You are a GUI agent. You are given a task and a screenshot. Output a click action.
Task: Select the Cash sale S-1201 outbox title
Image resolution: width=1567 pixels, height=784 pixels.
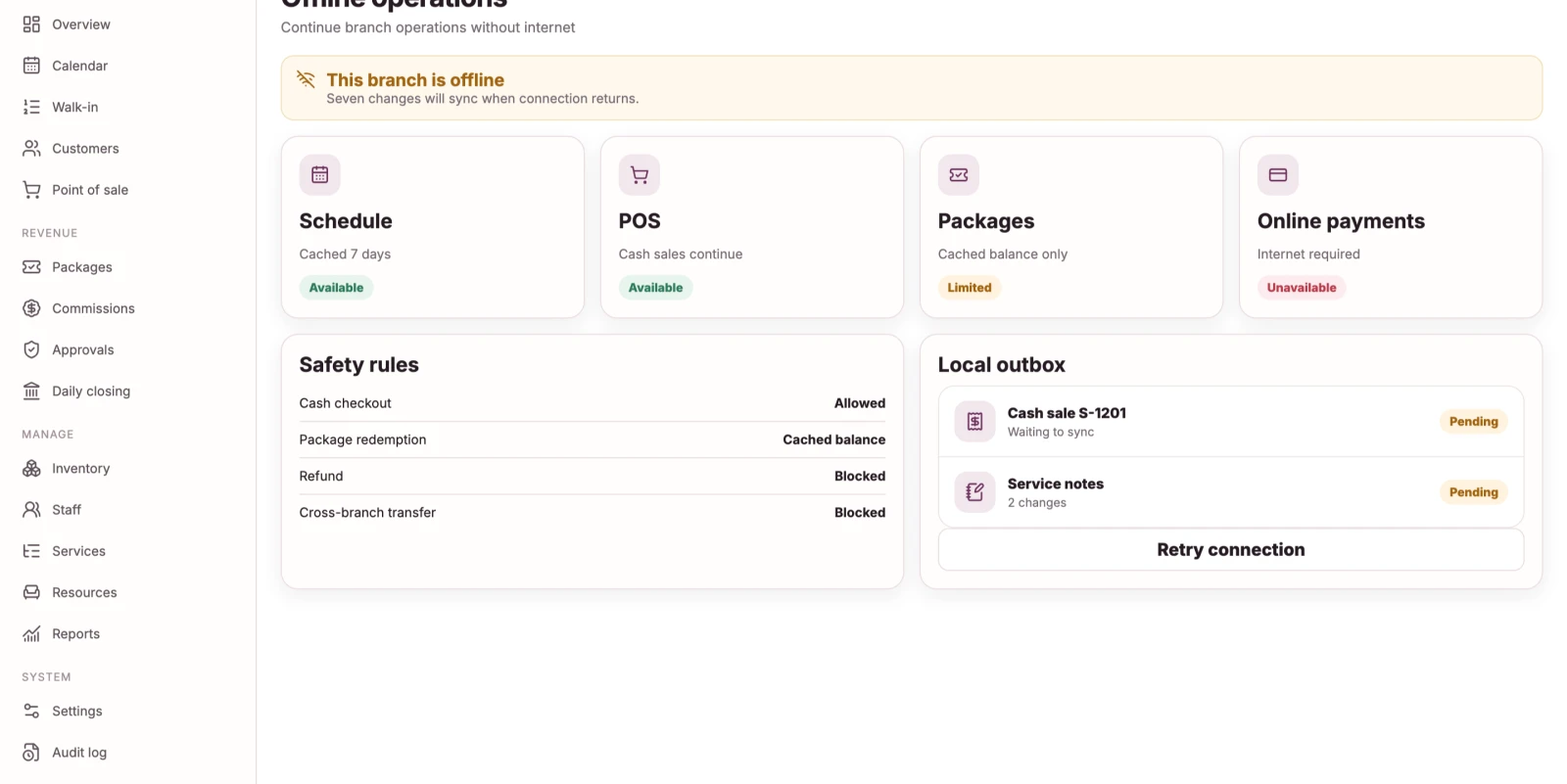point(1067,413)
